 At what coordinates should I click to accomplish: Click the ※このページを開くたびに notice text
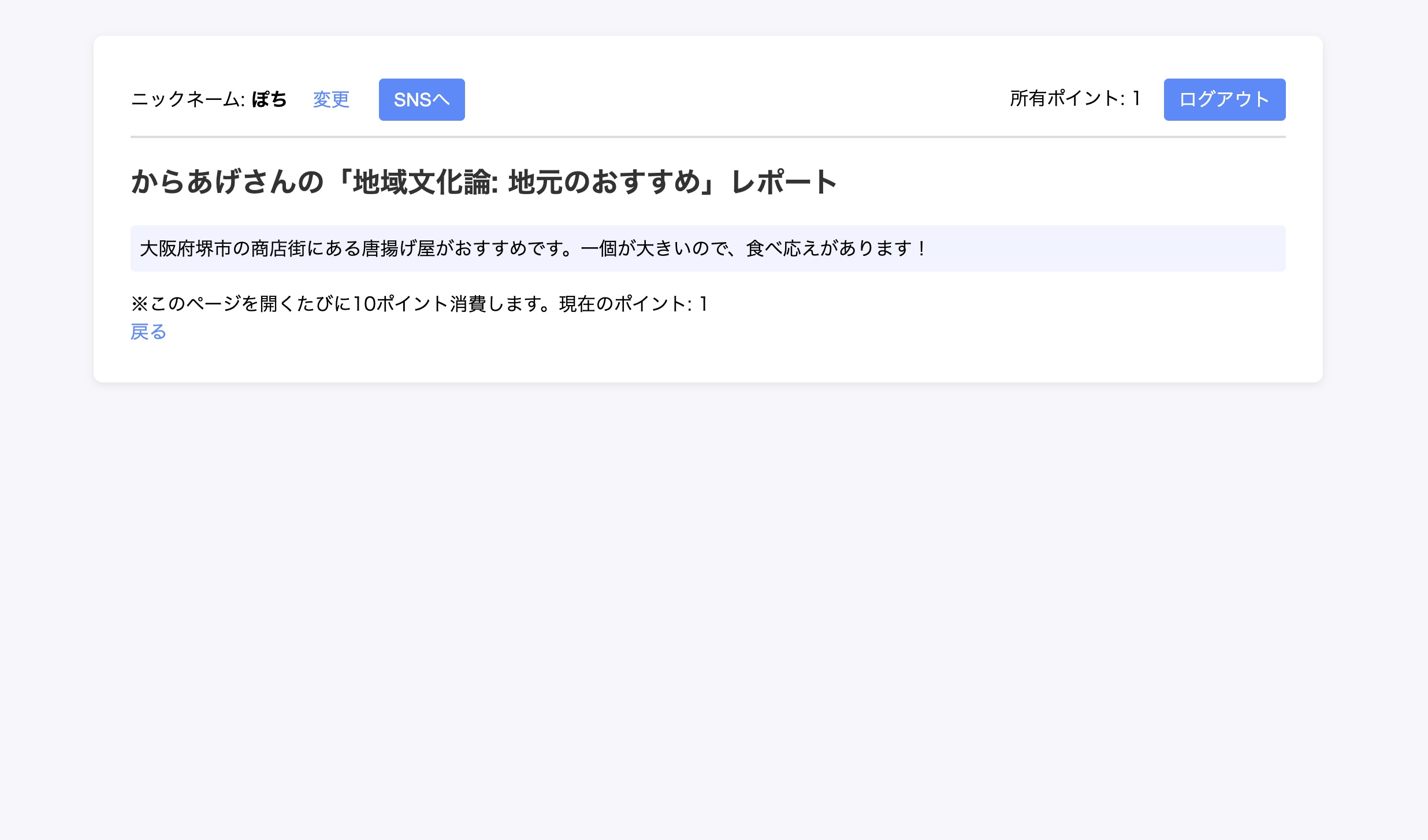(x=241, y=304)
